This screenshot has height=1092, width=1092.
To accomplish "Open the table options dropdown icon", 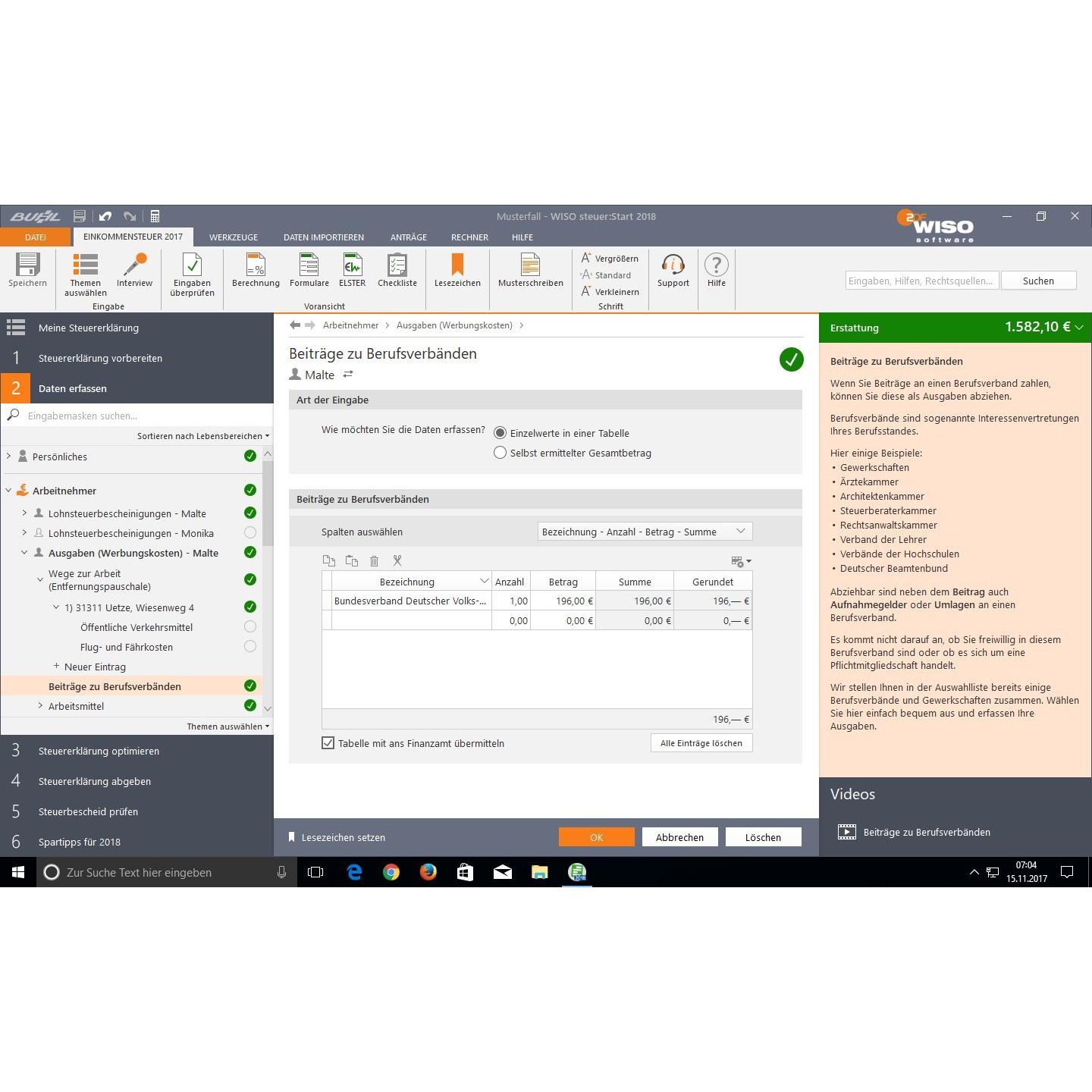I will [x=741, y=561].
